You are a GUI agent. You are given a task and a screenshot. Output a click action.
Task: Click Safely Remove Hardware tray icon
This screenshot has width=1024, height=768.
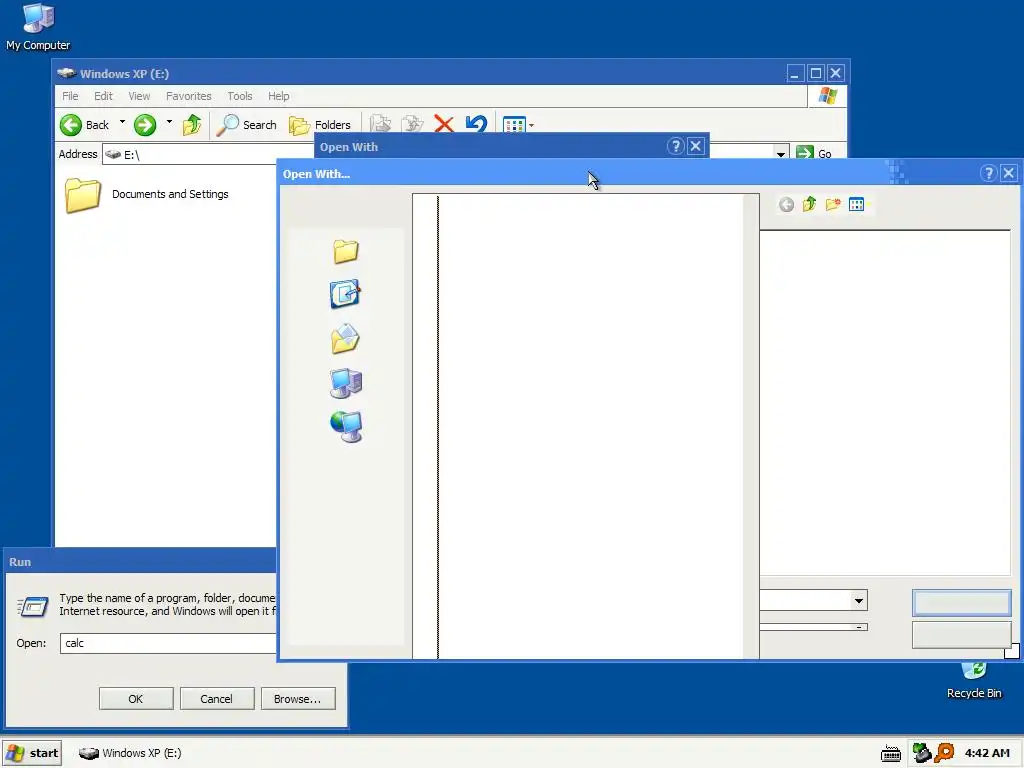pyautogui.click(x=921, y=753)
